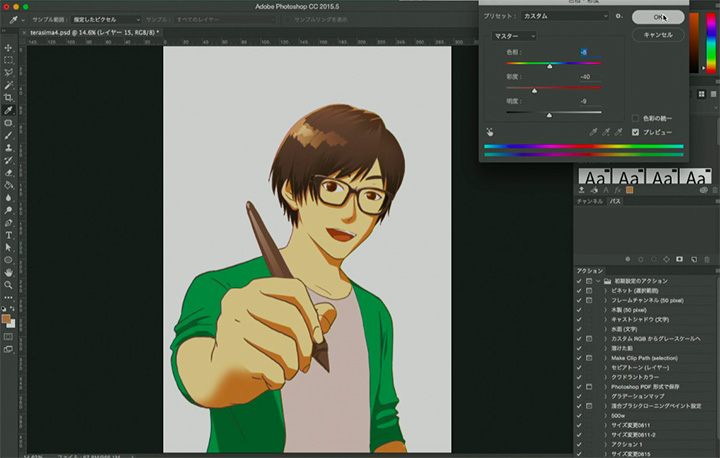Select the Eraser tool

click(x=8, y=173)
